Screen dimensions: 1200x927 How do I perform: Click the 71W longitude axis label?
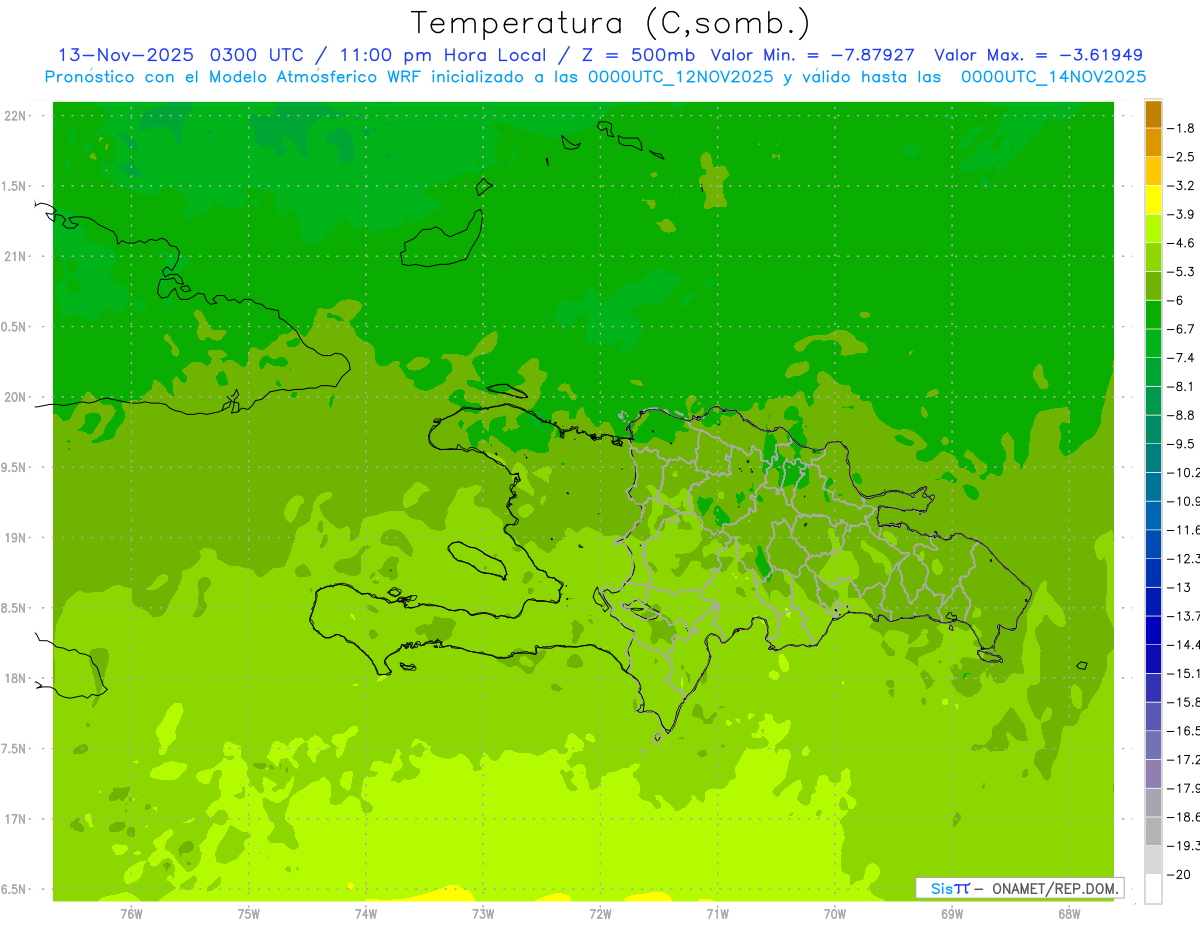pyautogui.click(x=717, y=914)
